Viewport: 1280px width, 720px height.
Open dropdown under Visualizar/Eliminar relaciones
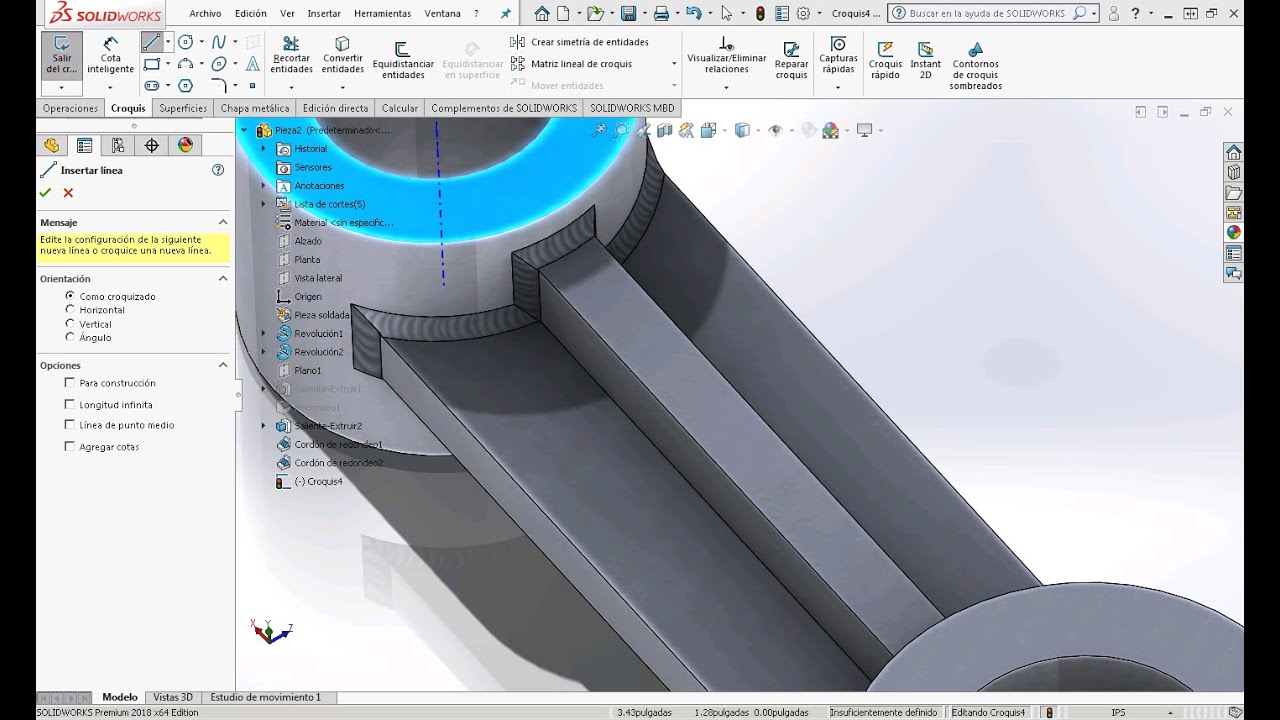[727, 87]
